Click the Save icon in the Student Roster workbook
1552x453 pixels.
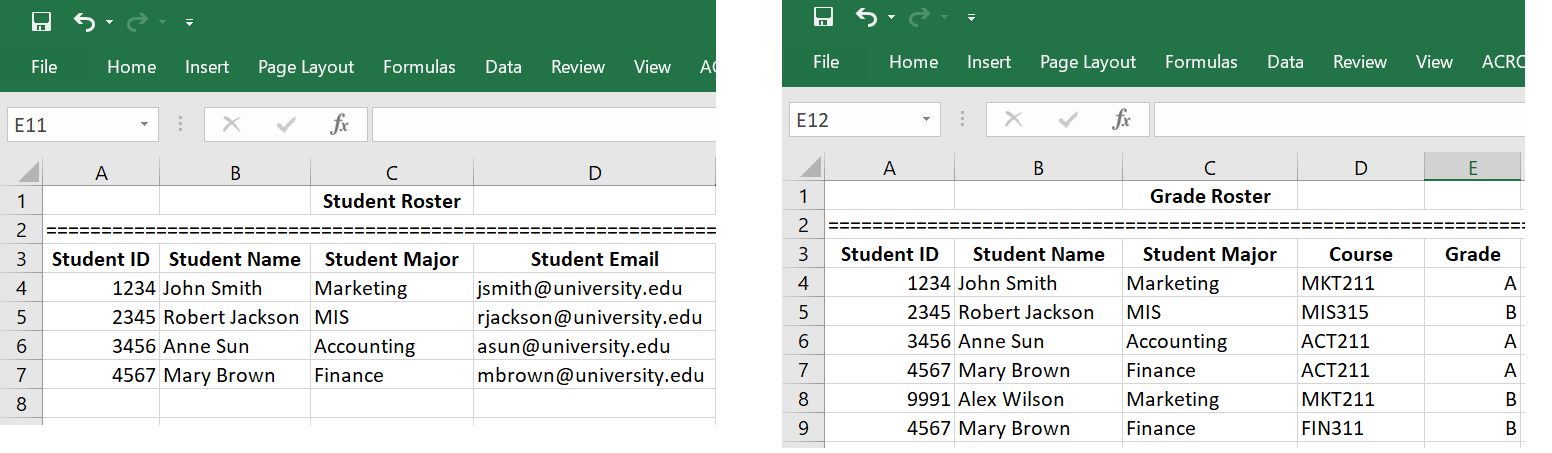(x=42, y=22)
